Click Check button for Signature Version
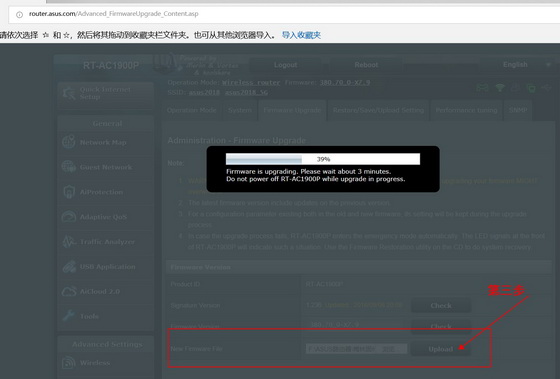Viewport: 560px width, 379px height. 441,305
